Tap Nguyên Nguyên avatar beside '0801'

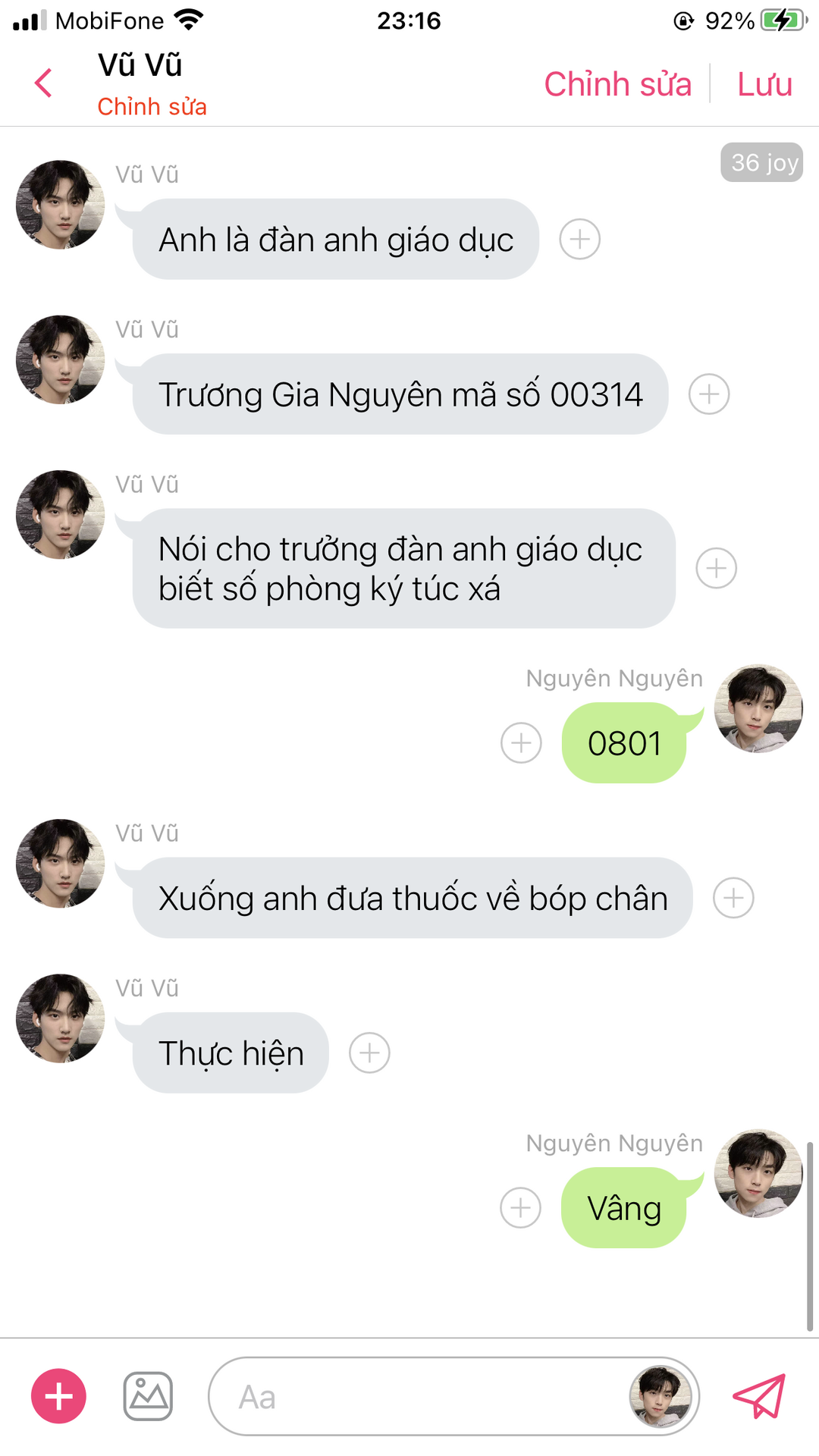point(758,709)
